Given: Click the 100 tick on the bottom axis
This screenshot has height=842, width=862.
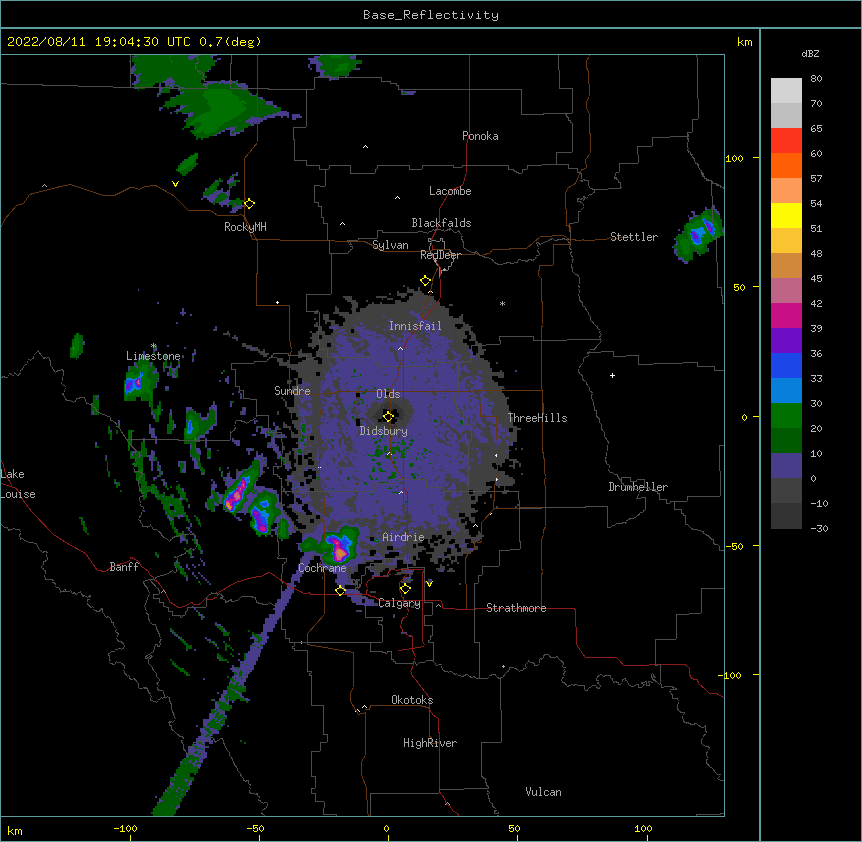Looking at the screenshot, I should 643,828.
